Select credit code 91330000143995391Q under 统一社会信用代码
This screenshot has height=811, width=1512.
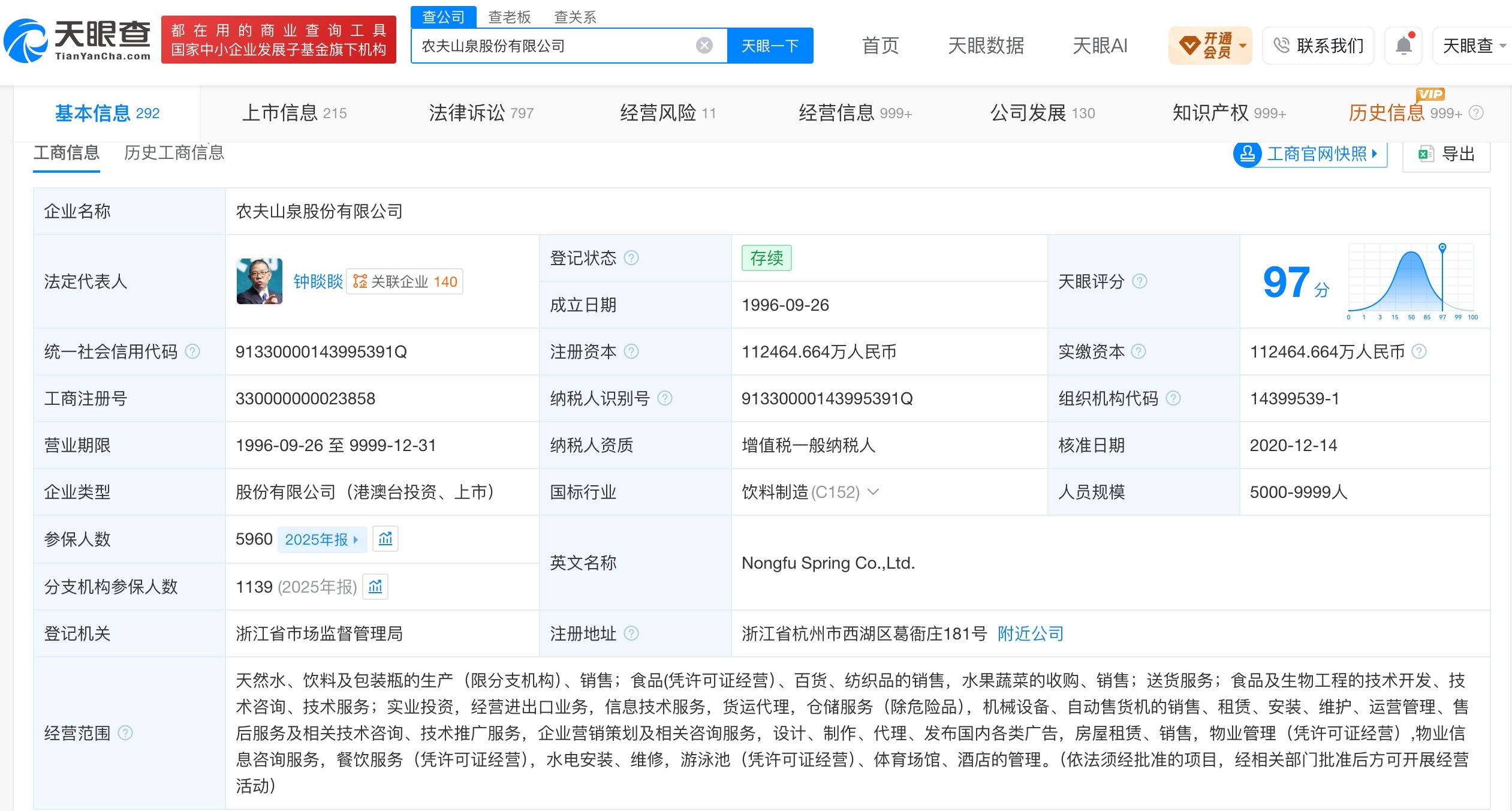pyautogui.click(x=321, y=352)
